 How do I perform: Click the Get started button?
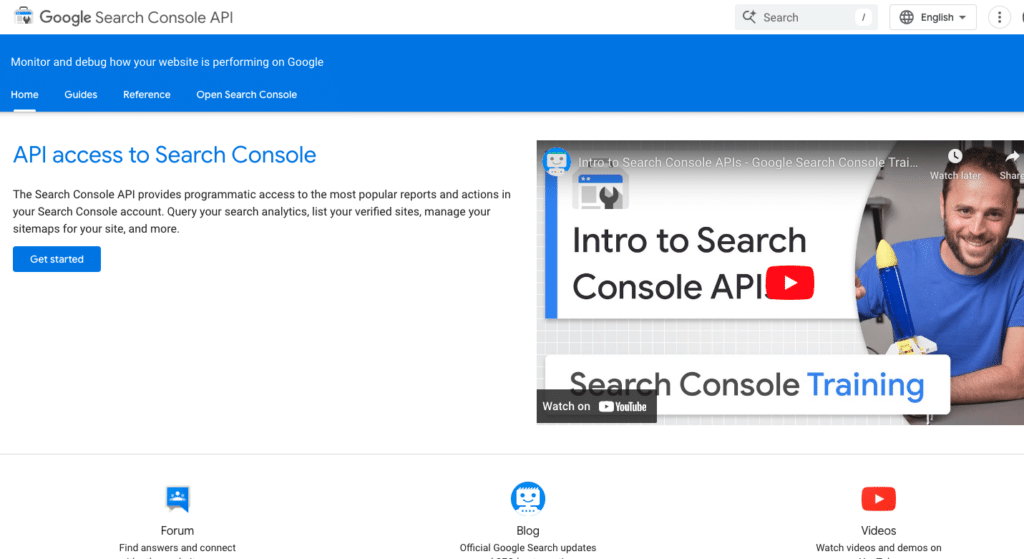coord(57,259)
